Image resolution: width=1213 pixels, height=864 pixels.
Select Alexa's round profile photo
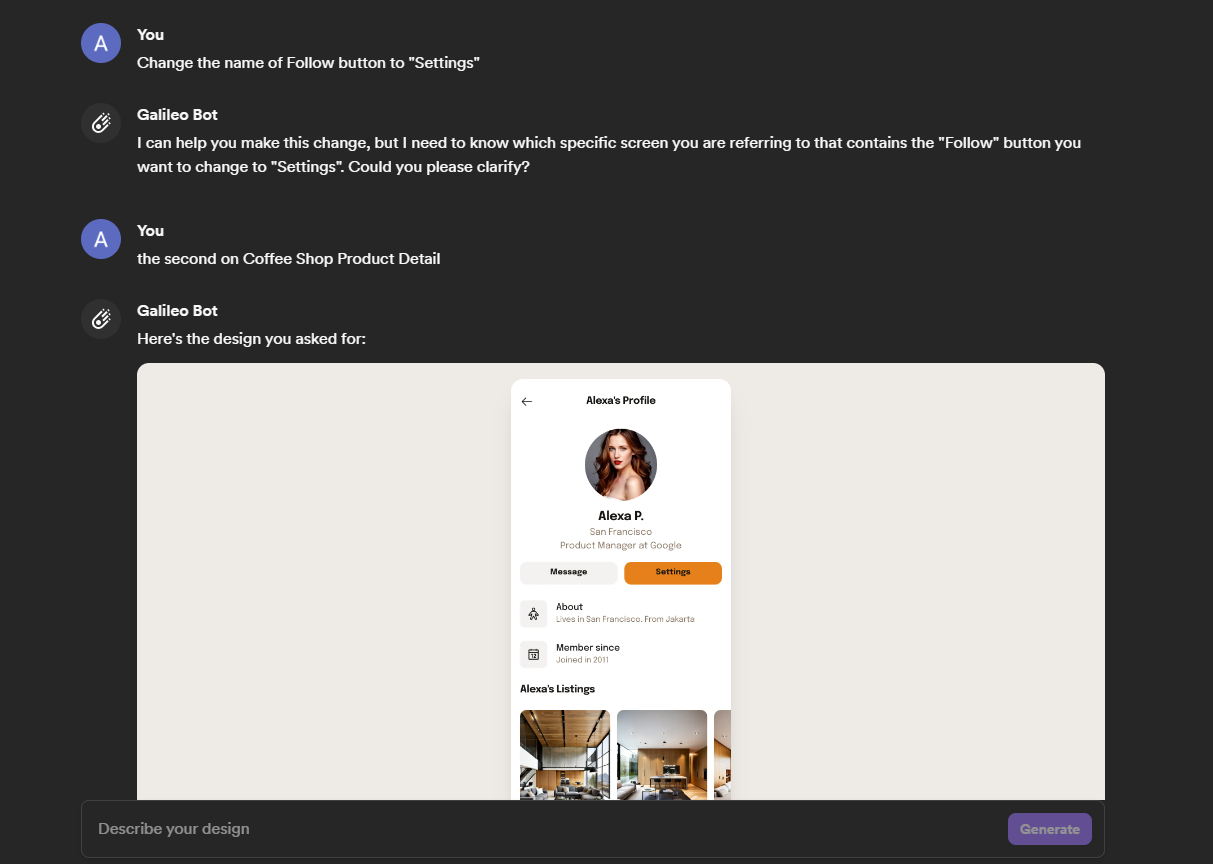click(620, 465)
